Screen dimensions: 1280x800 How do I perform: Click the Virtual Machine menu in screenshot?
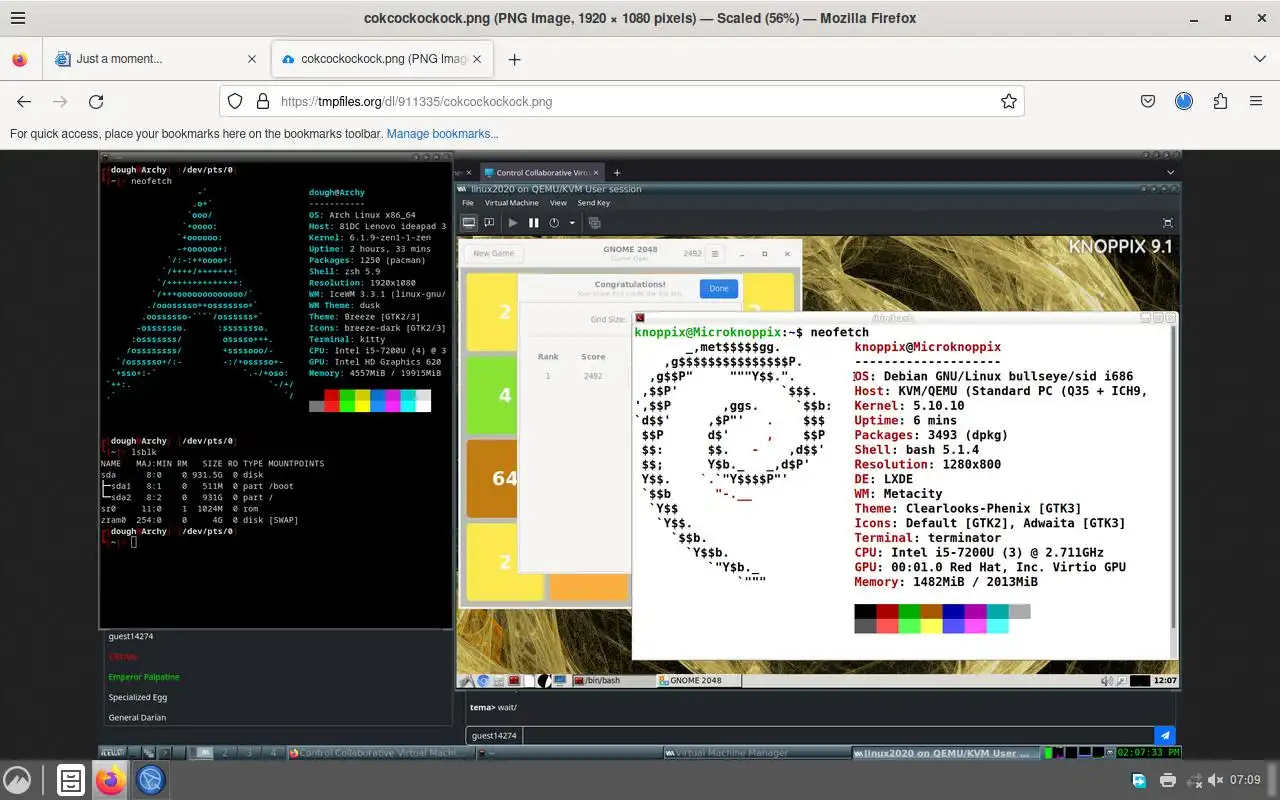[511, 203]
